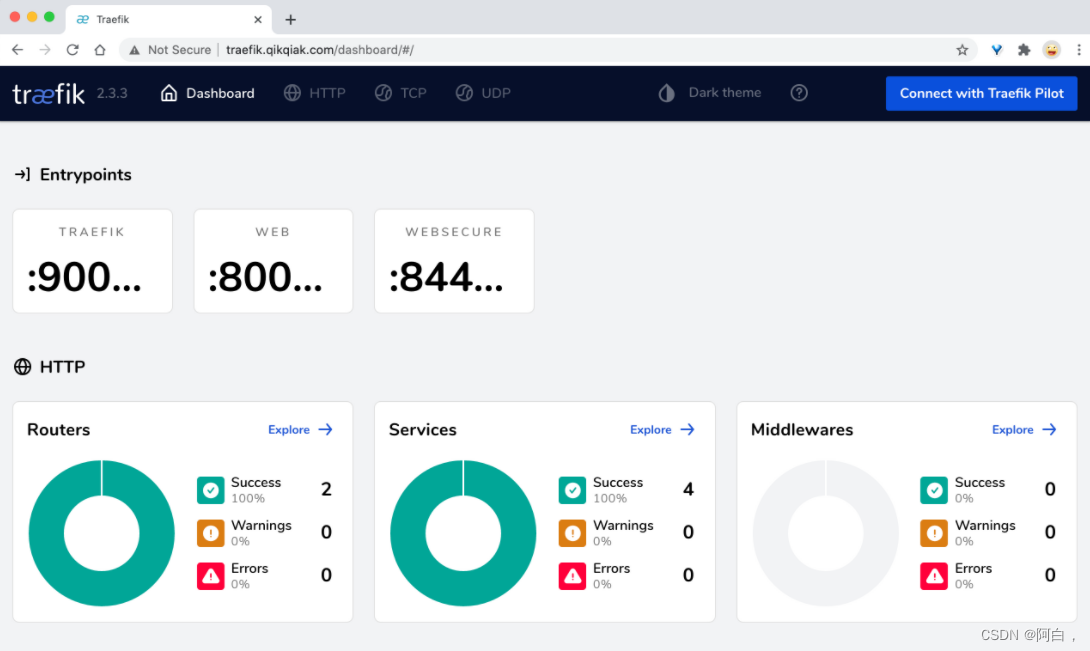Screen dimensions: 1090x651
Task: Open a new browser tab
Action: [x=291, y=19]
